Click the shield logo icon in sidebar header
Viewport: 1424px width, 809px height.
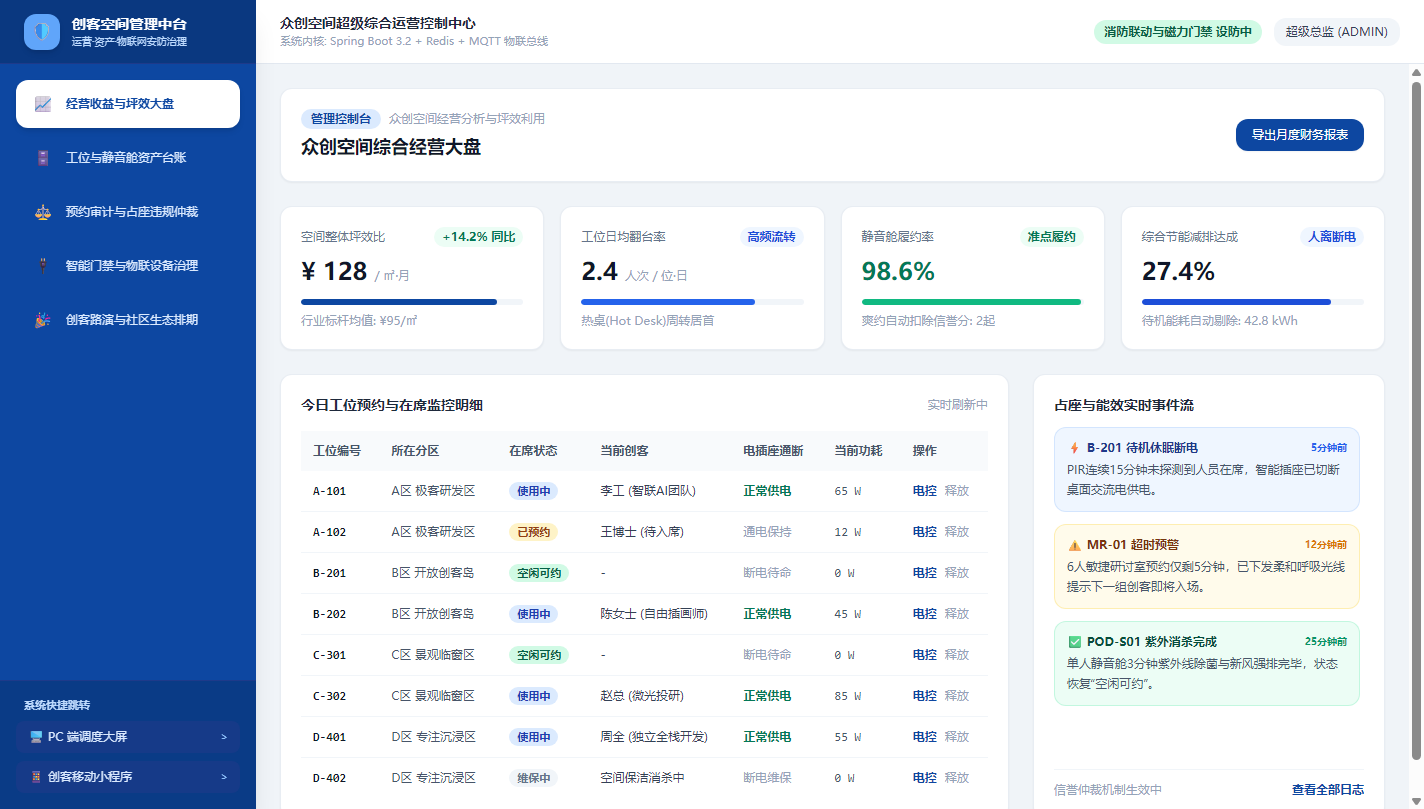click(x=42, y=32)
